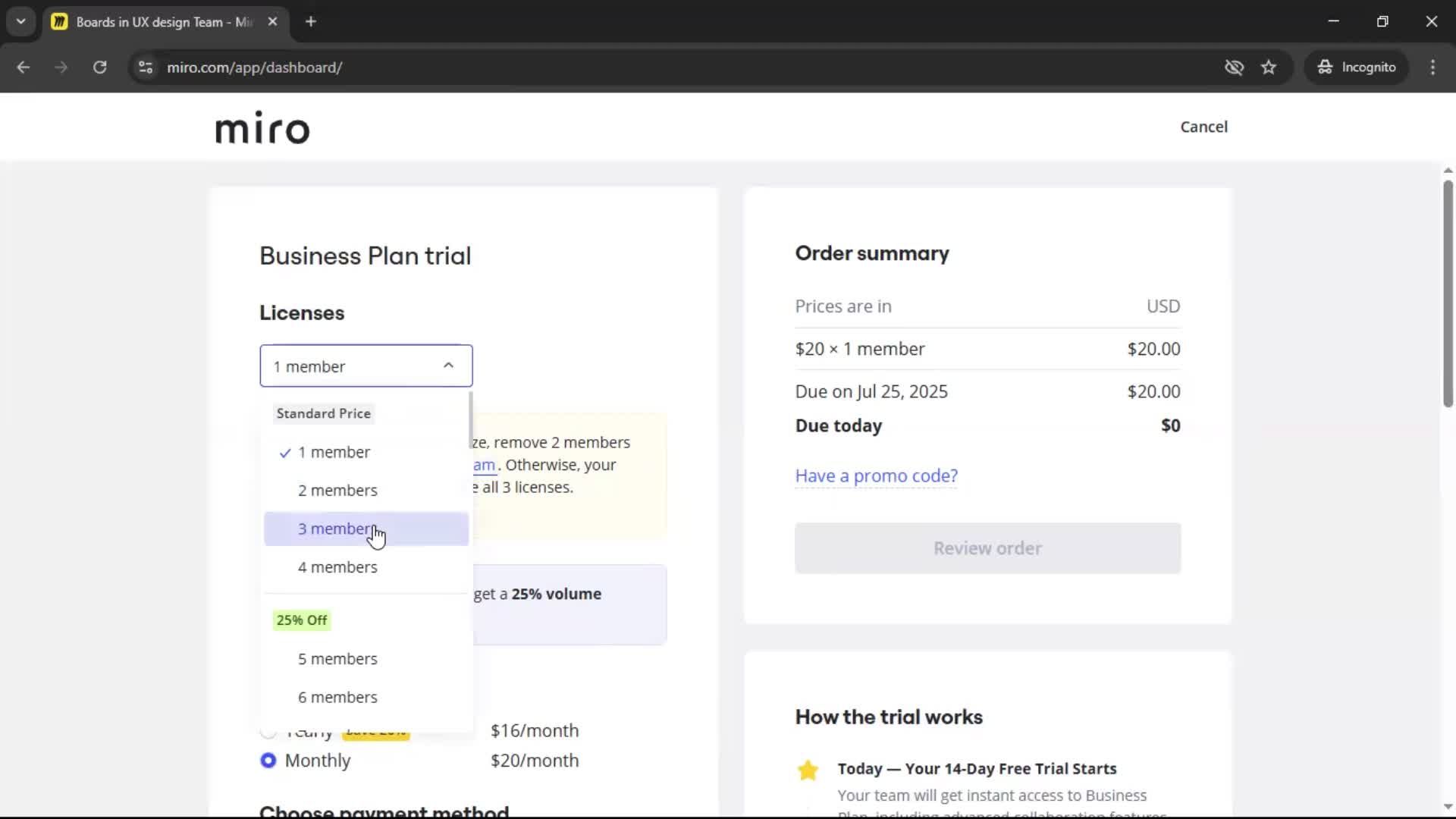Bookmark this page with the star
The width and height of the screenshot is (1456, 819).
tap(1269, 67)
